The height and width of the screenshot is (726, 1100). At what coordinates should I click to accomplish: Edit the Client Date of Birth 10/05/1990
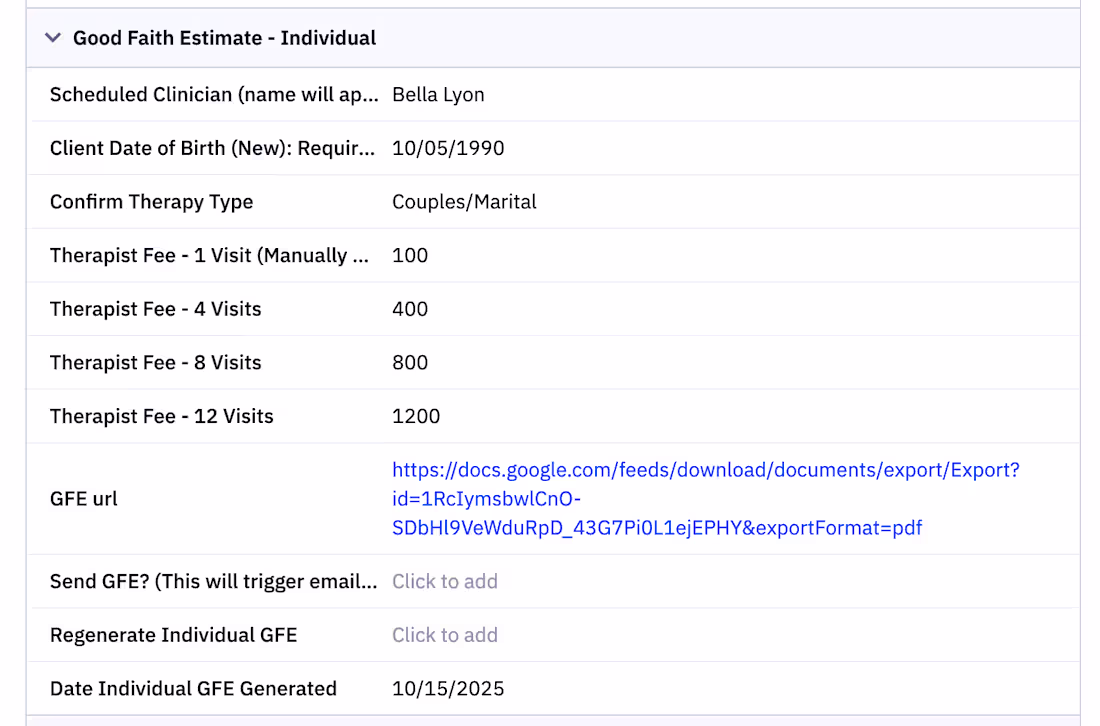point(447,148)
